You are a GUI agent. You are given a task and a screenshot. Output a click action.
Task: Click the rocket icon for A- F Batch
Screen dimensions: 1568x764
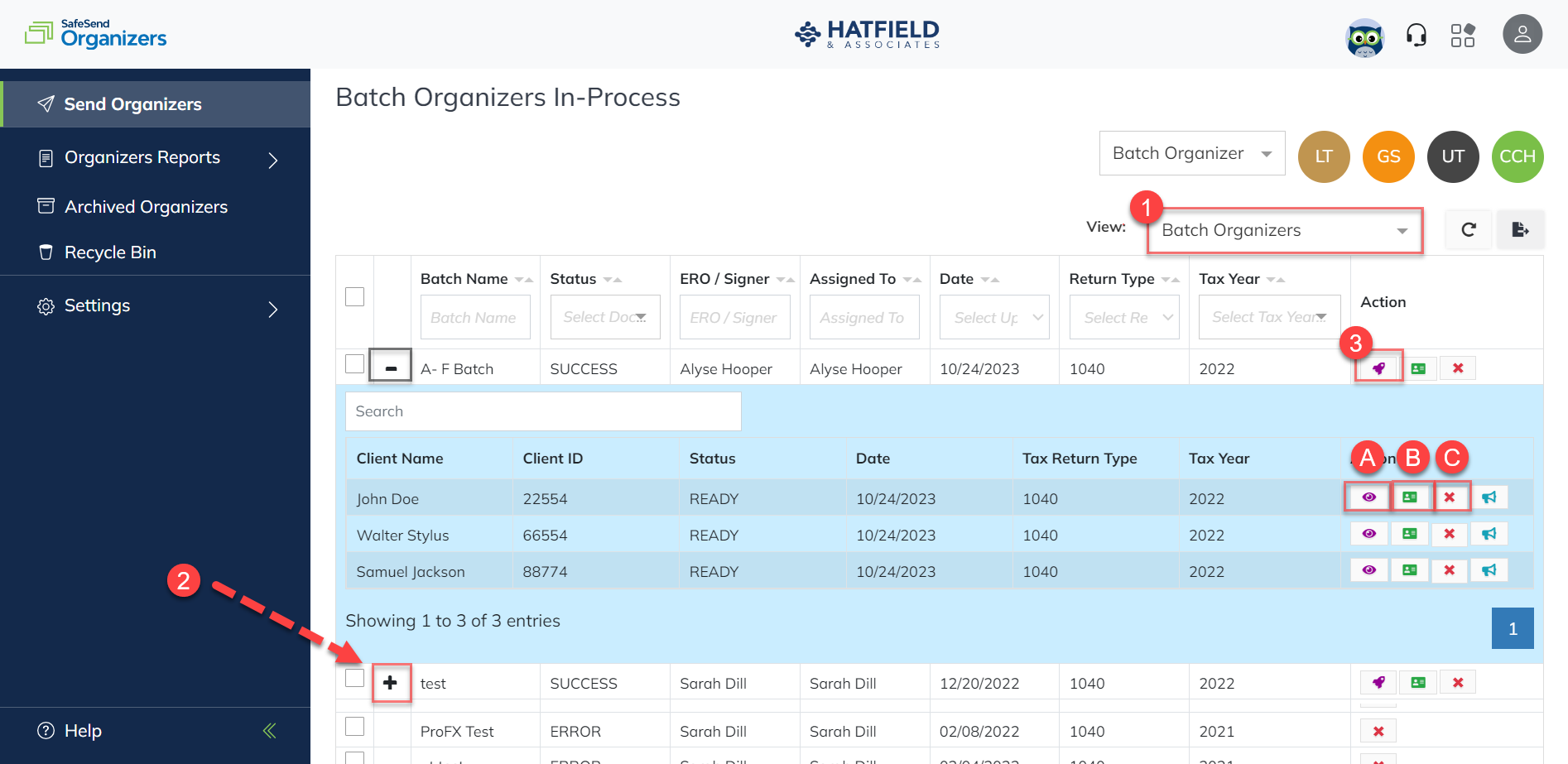1378,368
